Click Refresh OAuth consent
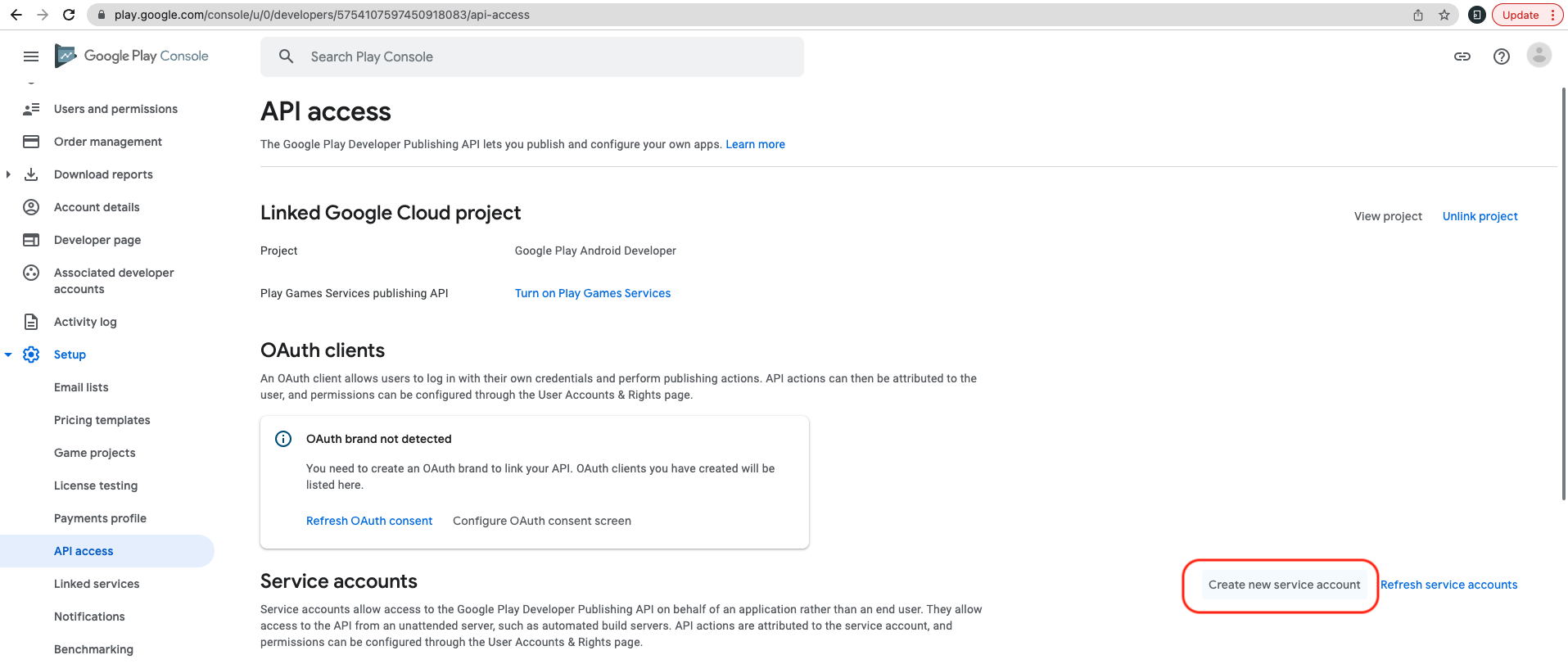 (x=369, y=521)
